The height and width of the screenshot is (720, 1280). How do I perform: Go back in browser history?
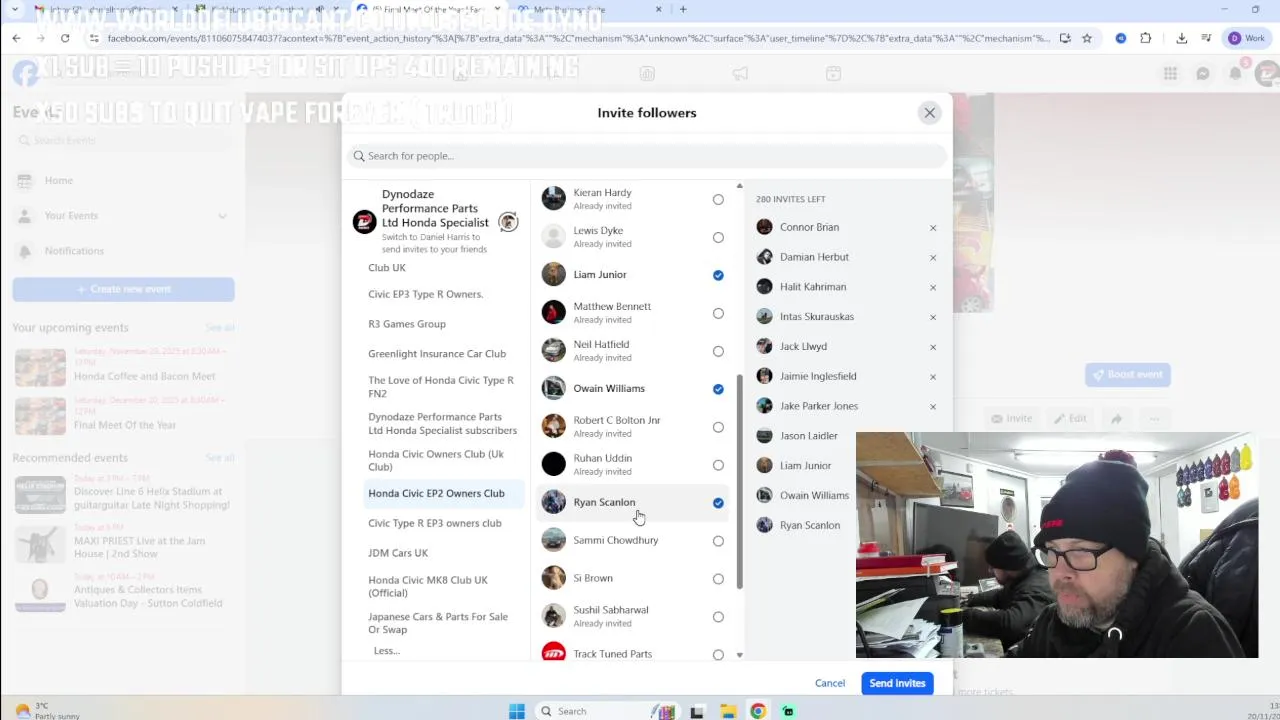16,38
